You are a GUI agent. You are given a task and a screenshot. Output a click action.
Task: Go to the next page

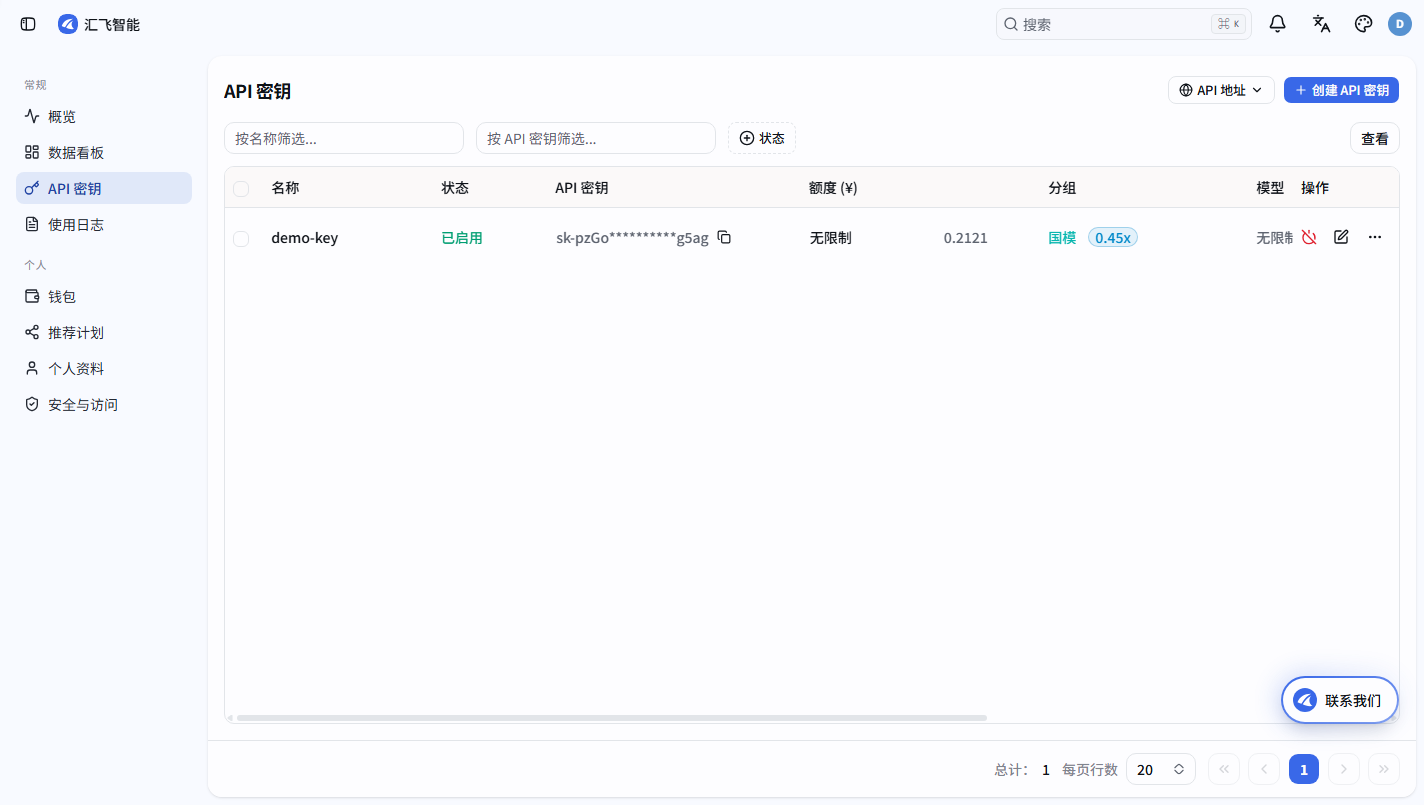[x=1344, y=769]
